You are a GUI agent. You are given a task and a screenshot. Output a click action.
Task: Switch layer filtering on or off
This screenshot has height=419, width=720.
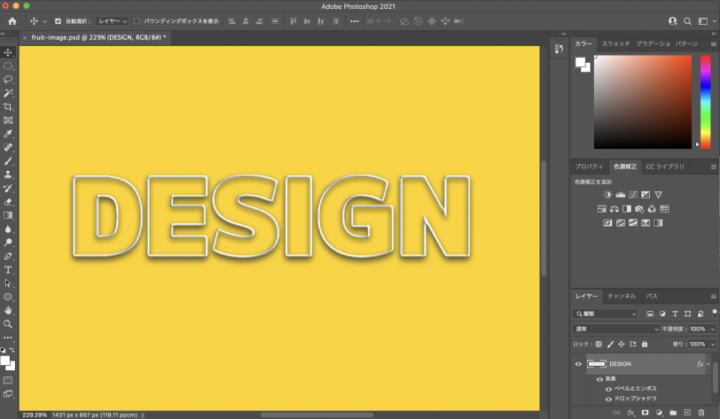coord(714,313)
